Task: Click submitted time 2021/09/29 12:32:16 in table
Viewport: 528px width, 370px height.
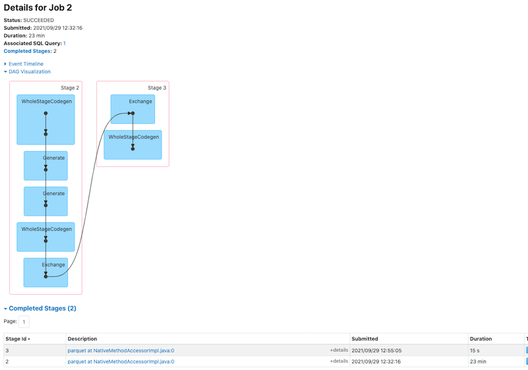Action: pos(376,362)
